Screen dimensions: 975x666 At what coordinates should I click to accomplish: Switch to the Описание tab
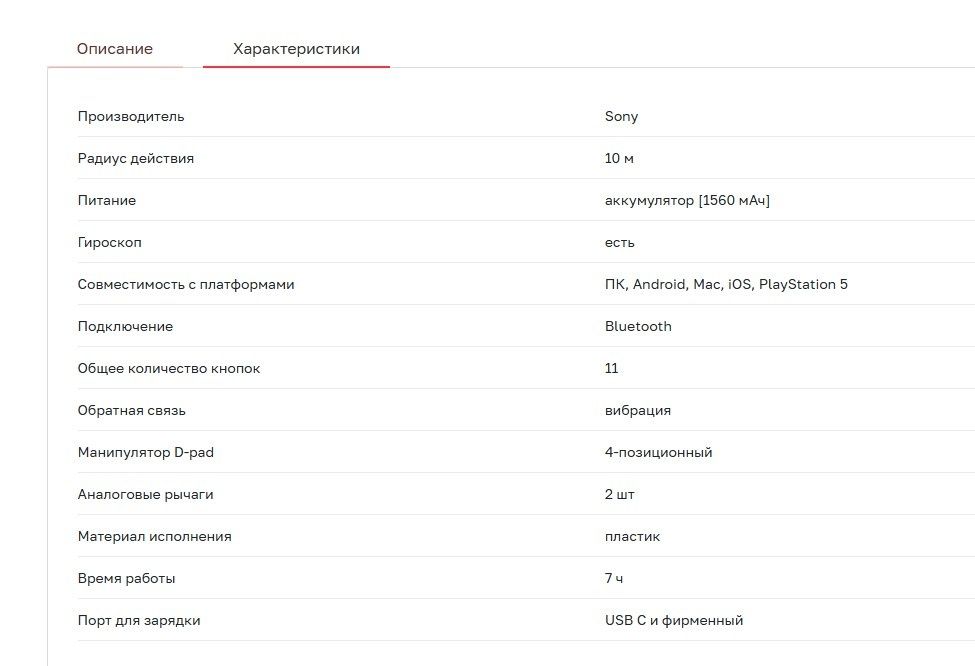[x=115, y=49]
